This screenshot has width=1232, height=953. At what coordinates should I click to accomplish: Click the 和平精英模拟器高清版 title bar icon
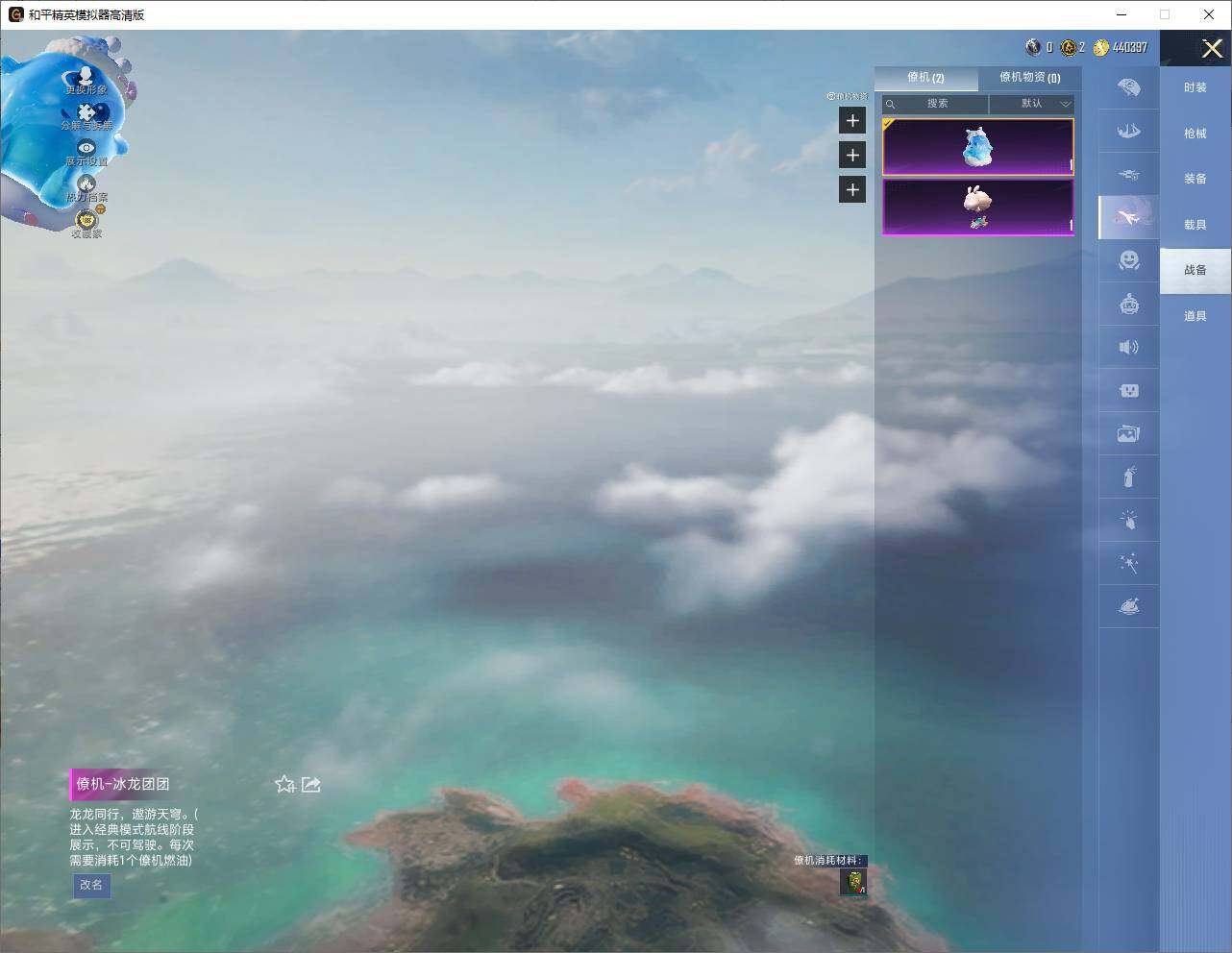point(15,14)
